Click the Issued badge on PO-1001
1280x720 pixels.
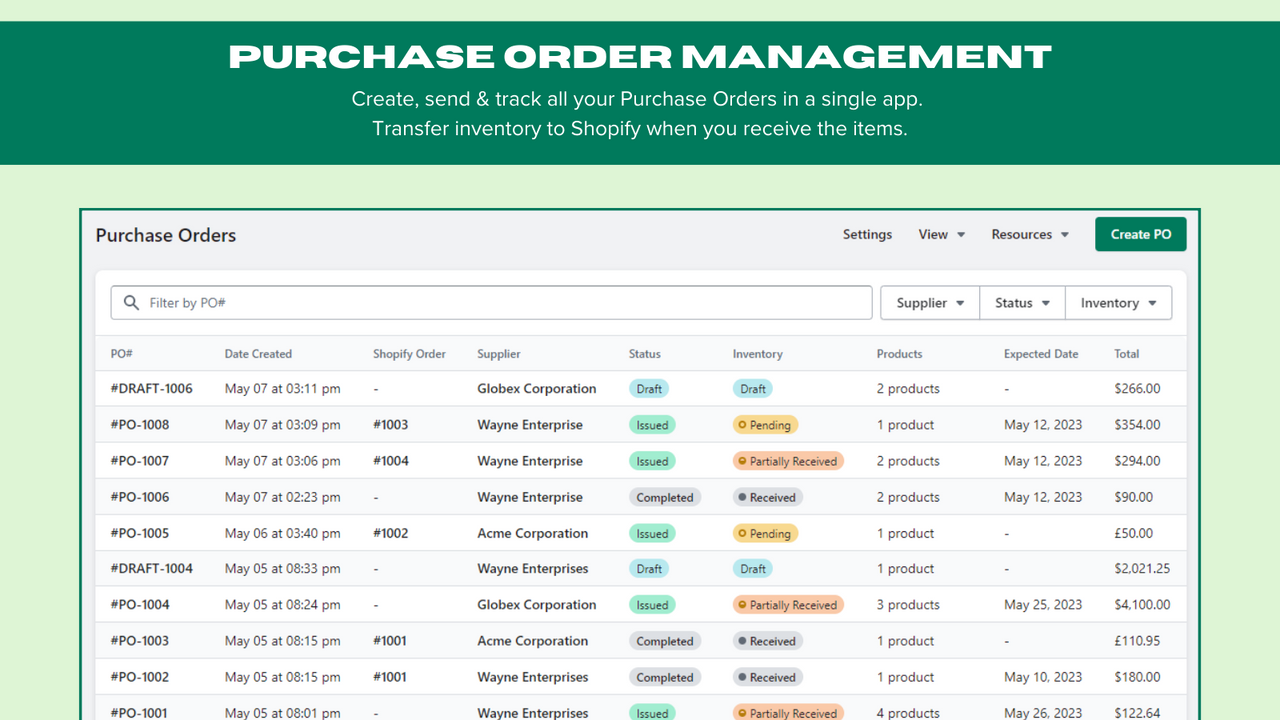652,712
